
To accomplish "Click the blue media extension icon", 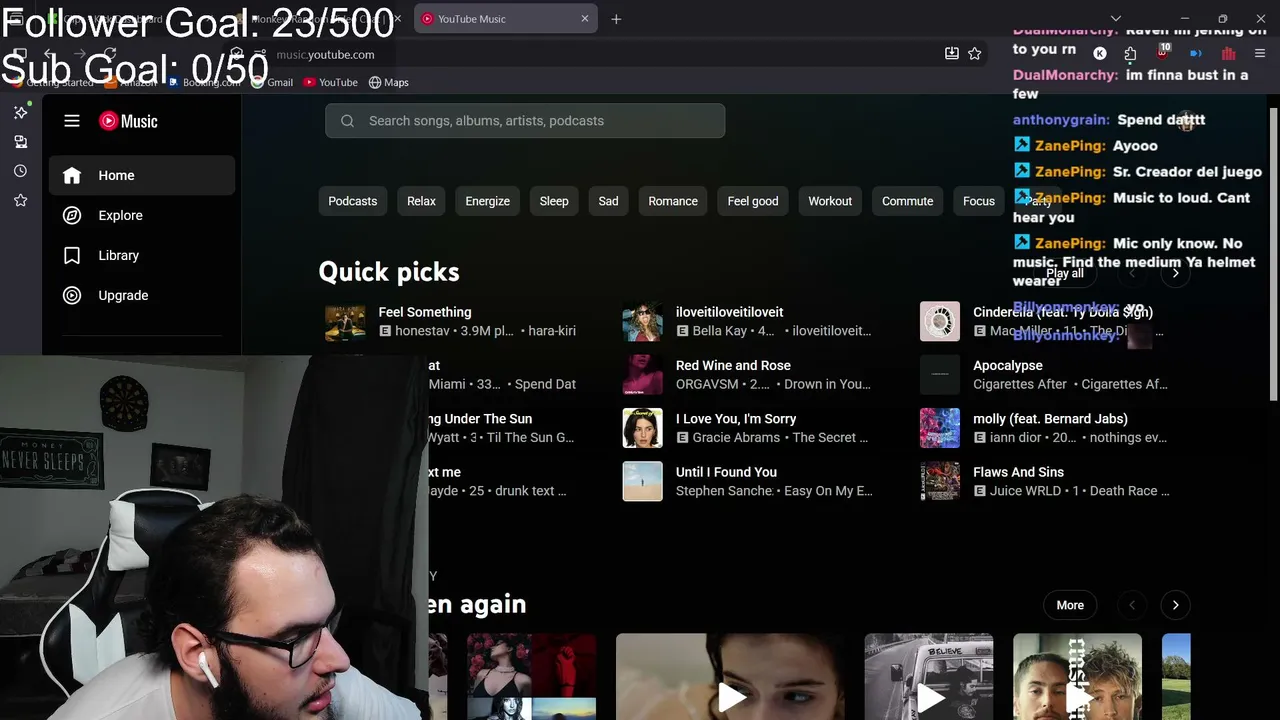I will [1195, 54].
